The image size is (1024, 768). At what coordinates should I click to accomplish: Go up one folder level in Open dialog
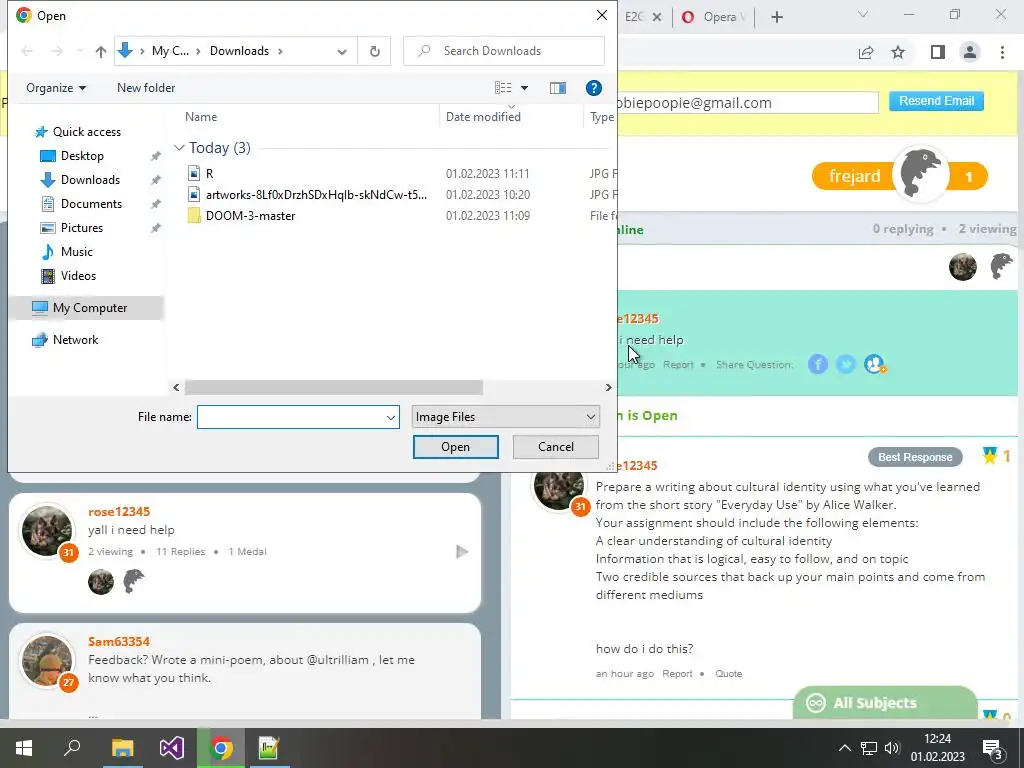[x=101, y=52]
